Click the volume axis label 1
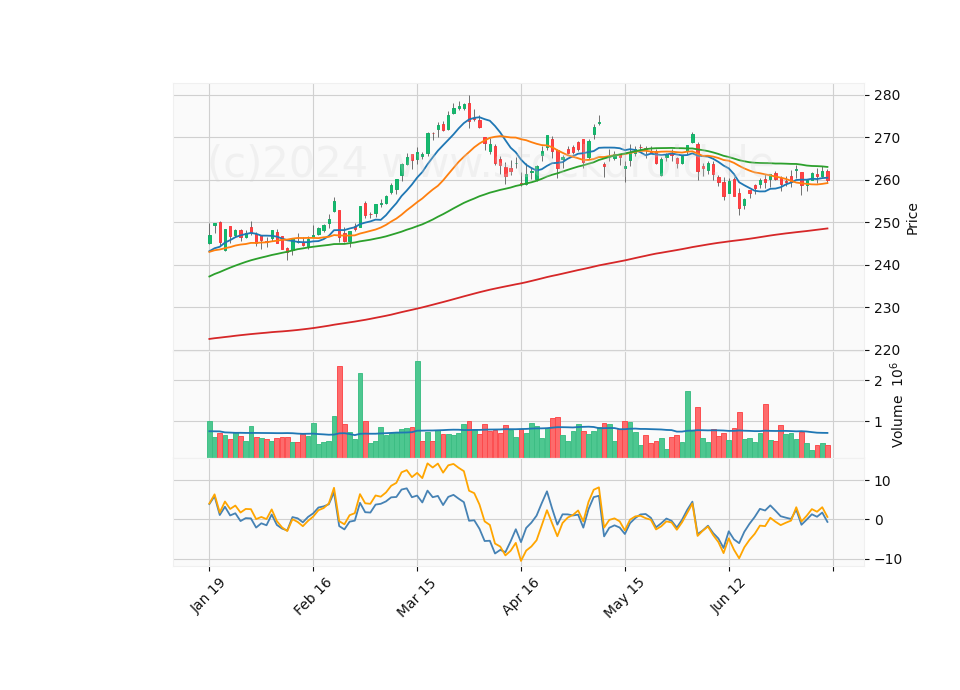The width and height of the screenshot is (960, 690). [879, 422]
